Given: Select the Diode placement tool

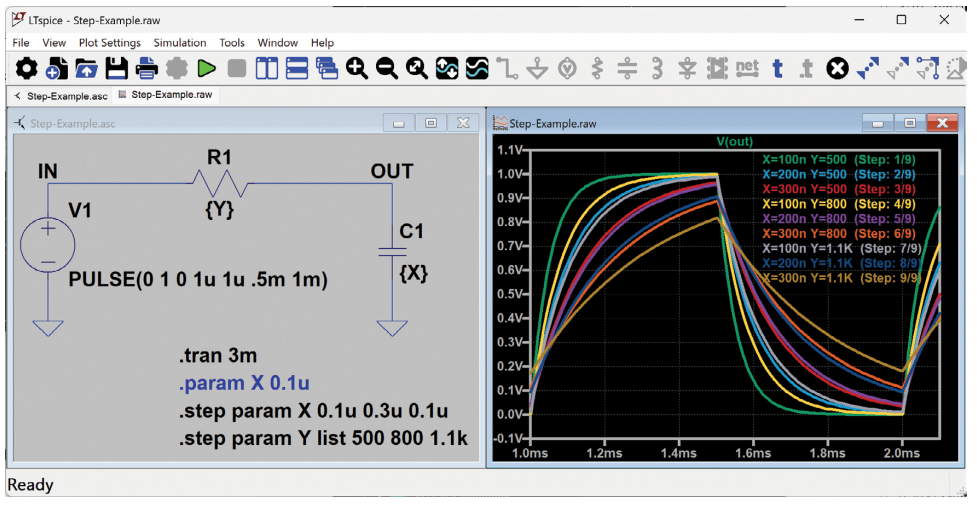Looking at the screenshot, I should (687, 68).
